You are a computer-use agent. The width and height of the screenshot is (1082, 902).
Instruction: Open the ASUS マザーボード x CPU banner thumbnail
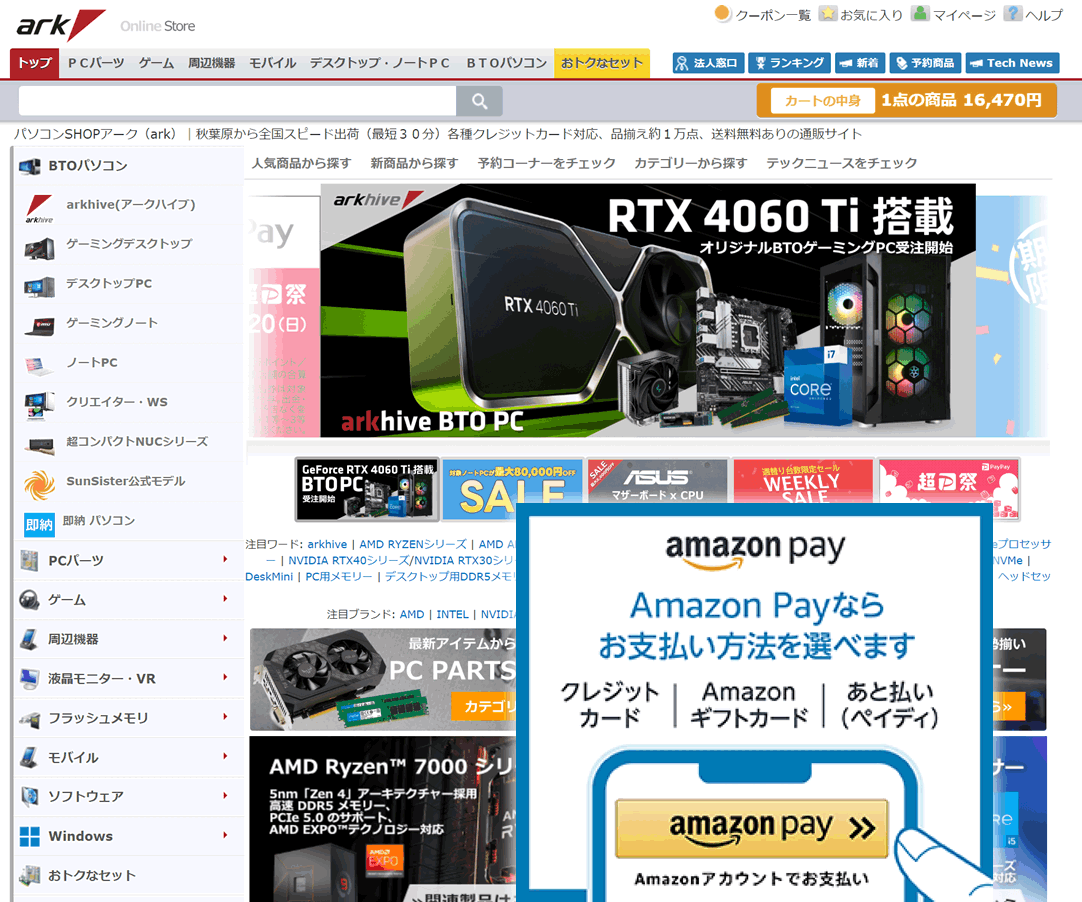(x=657, y=481)
